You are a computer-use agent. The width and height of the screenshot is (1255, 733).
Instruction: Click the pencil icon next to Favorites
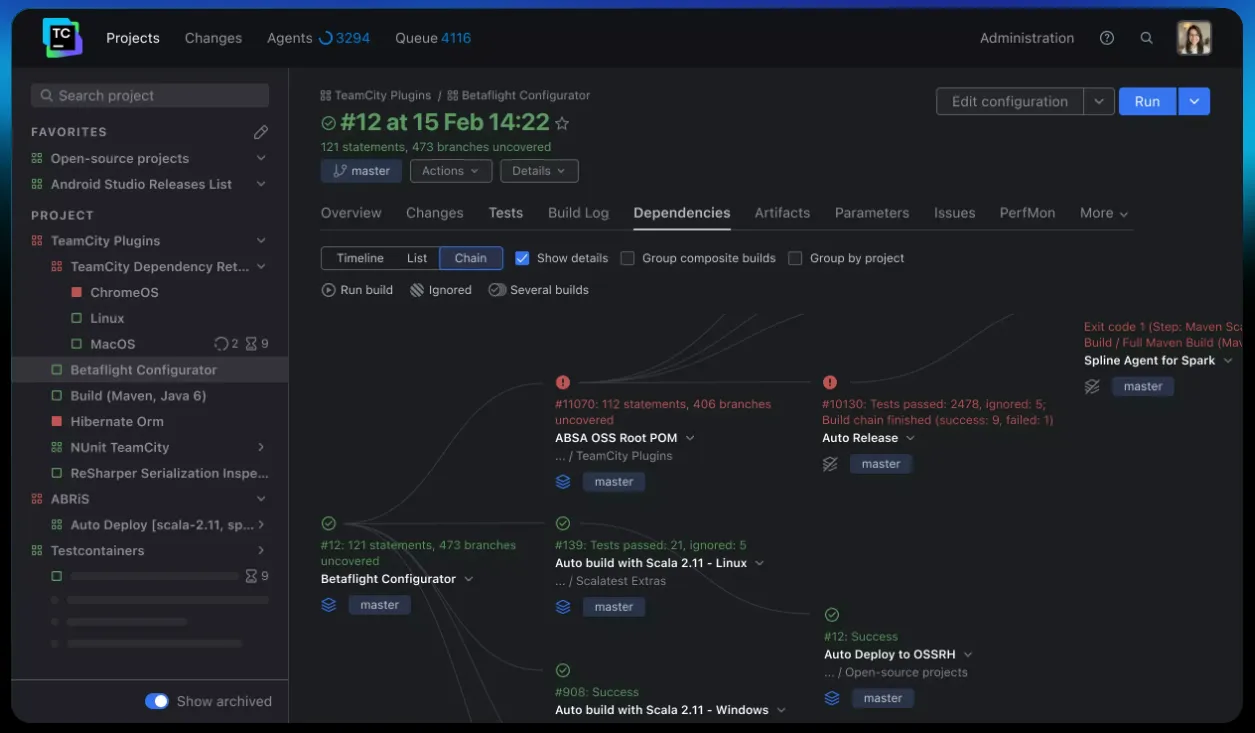261,132
